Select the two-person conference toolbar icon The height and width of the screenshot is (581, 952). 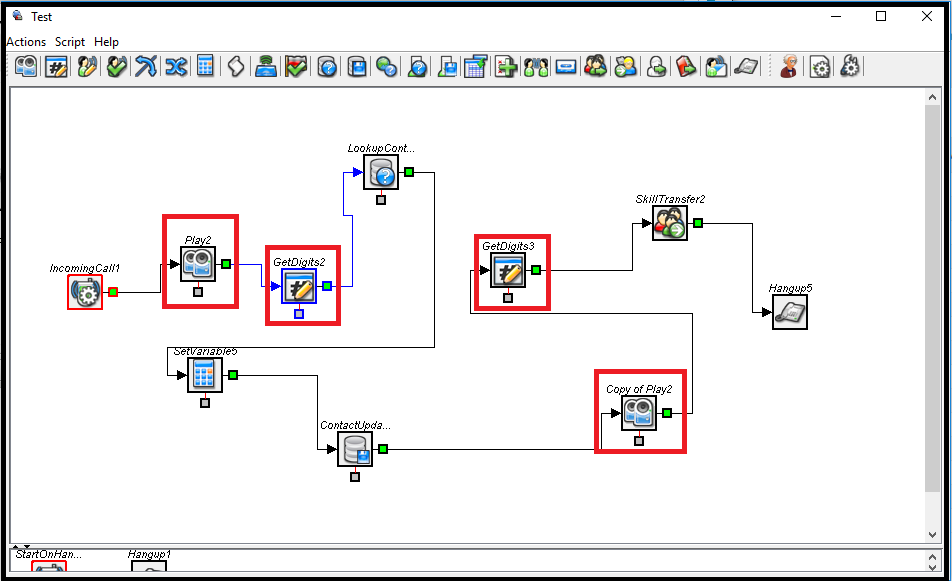click(x=536, y=66)
